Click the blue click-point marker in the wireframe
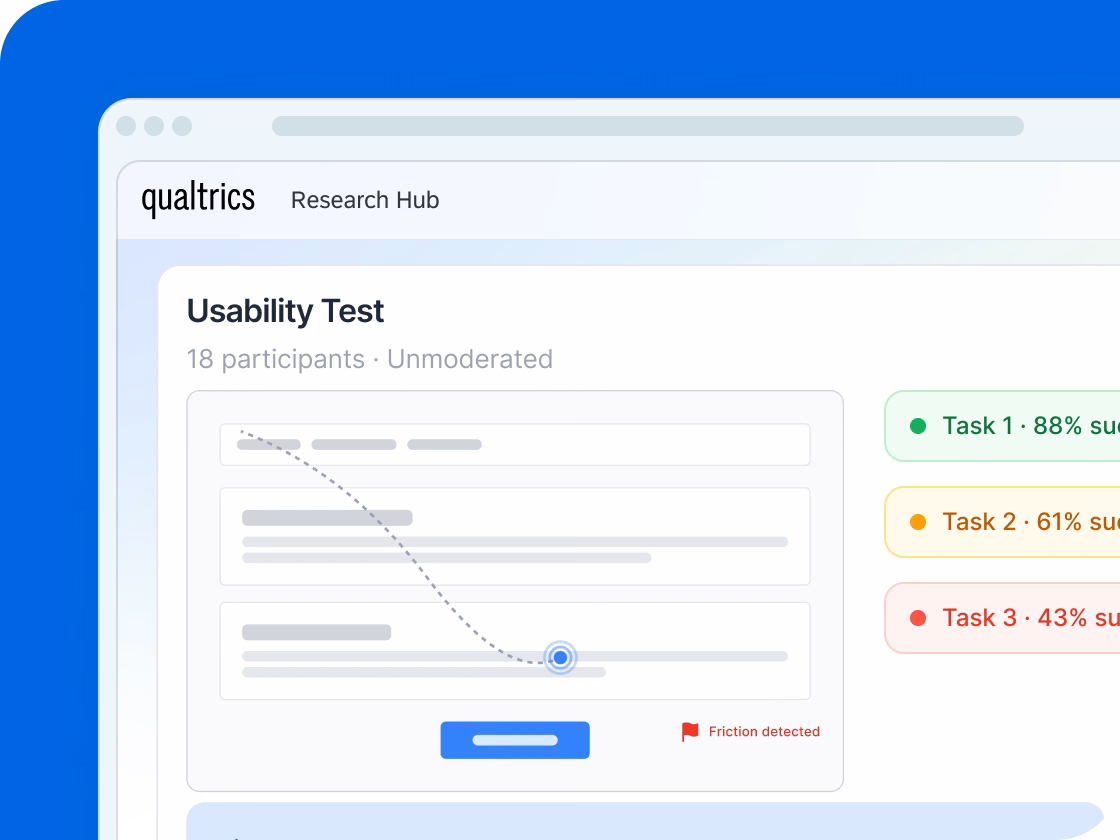Image resolution: width=1120 pixels, height=840 pixels. coord(560,657)
